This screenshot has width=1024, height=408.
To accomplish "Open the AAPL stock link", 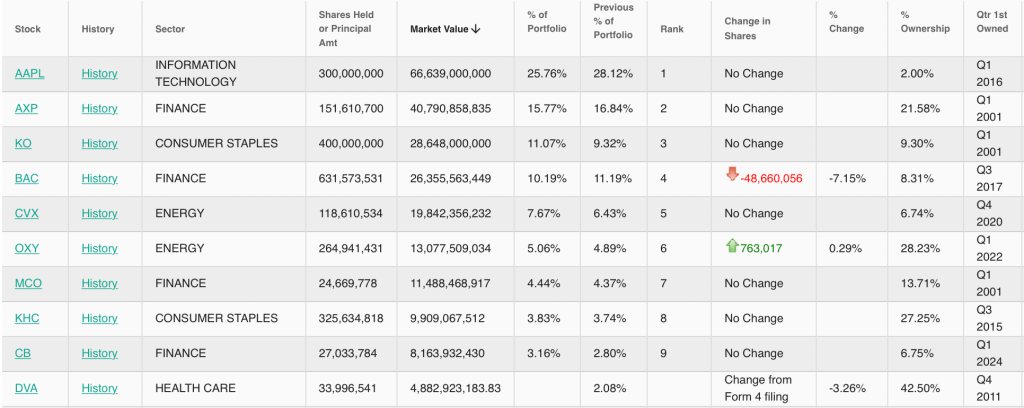I will tap(27, 74).
